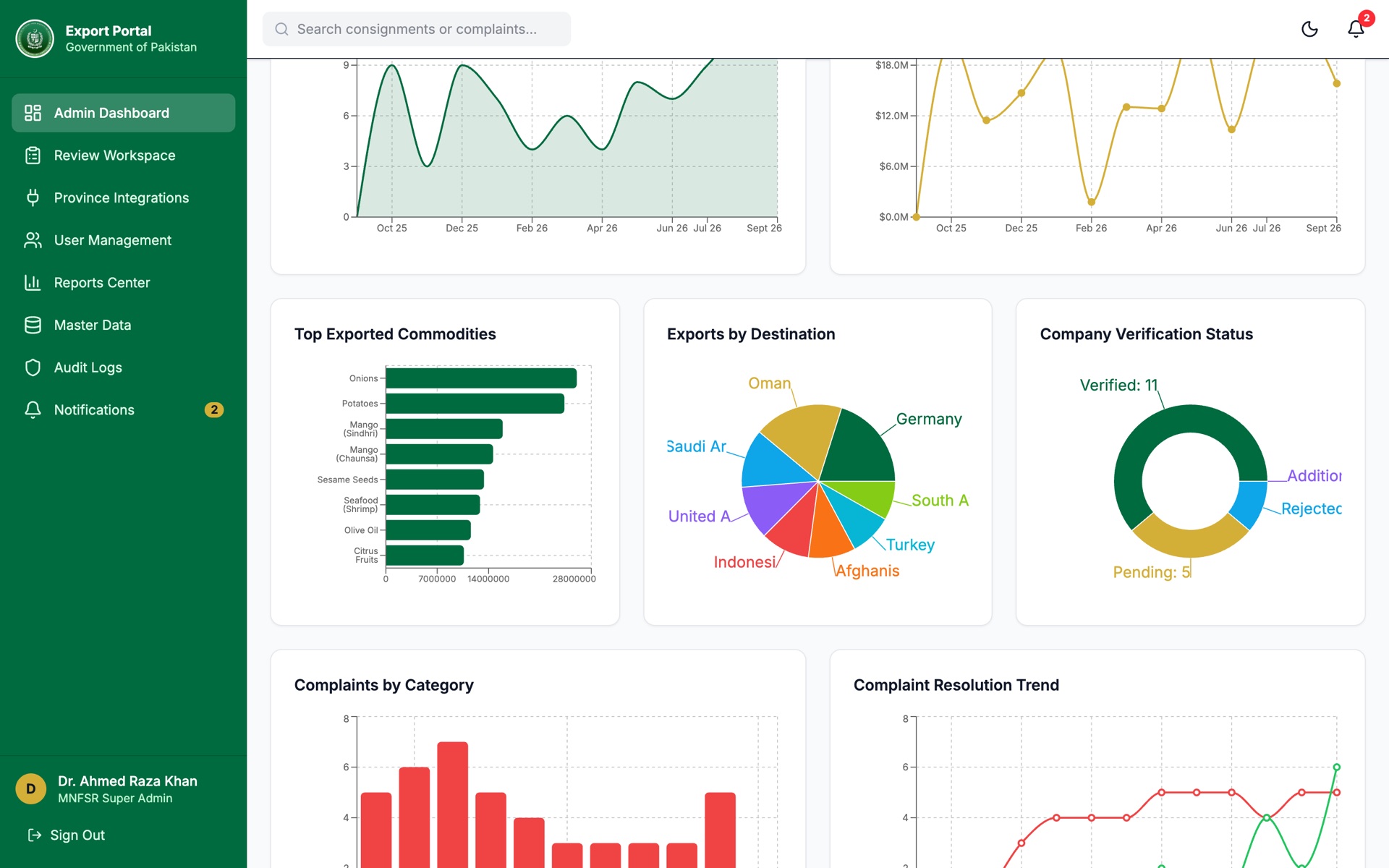The width and height of the screenshot is (1389, 868).
Task: Click the yellow badge showing 2 in sidebar
Action: point(214,409)
